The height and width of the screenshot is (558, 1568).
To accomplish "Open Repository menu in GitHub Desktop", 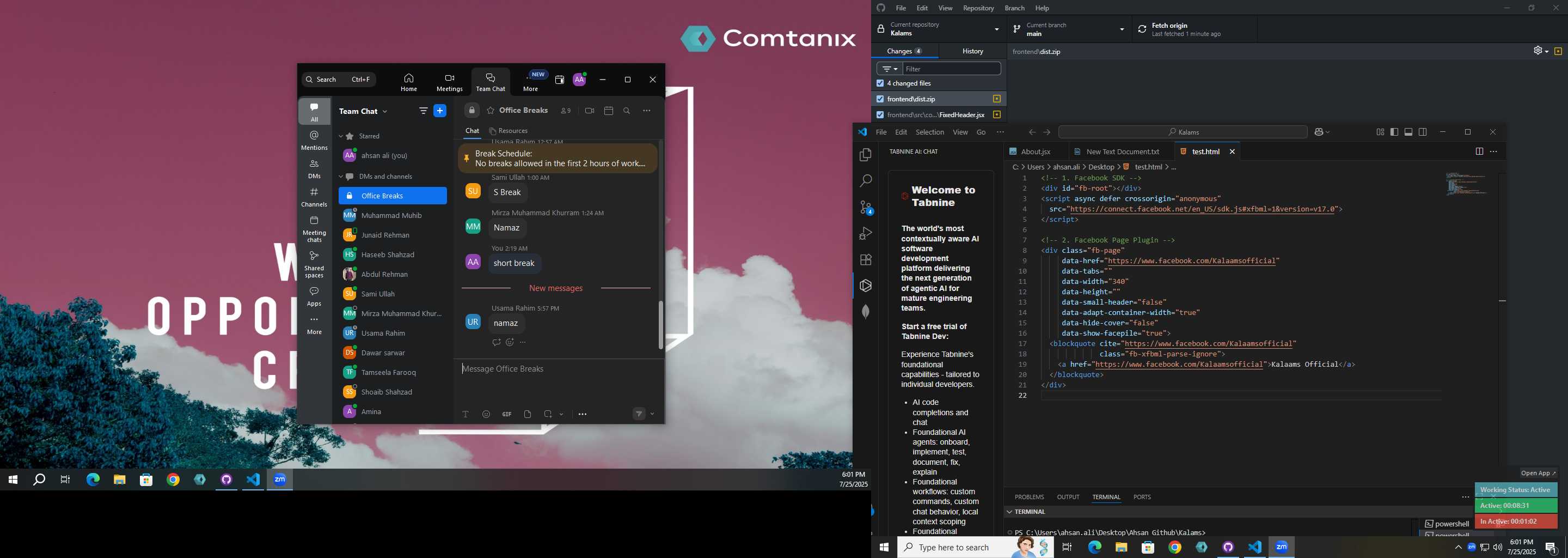I will click(978, 8).
